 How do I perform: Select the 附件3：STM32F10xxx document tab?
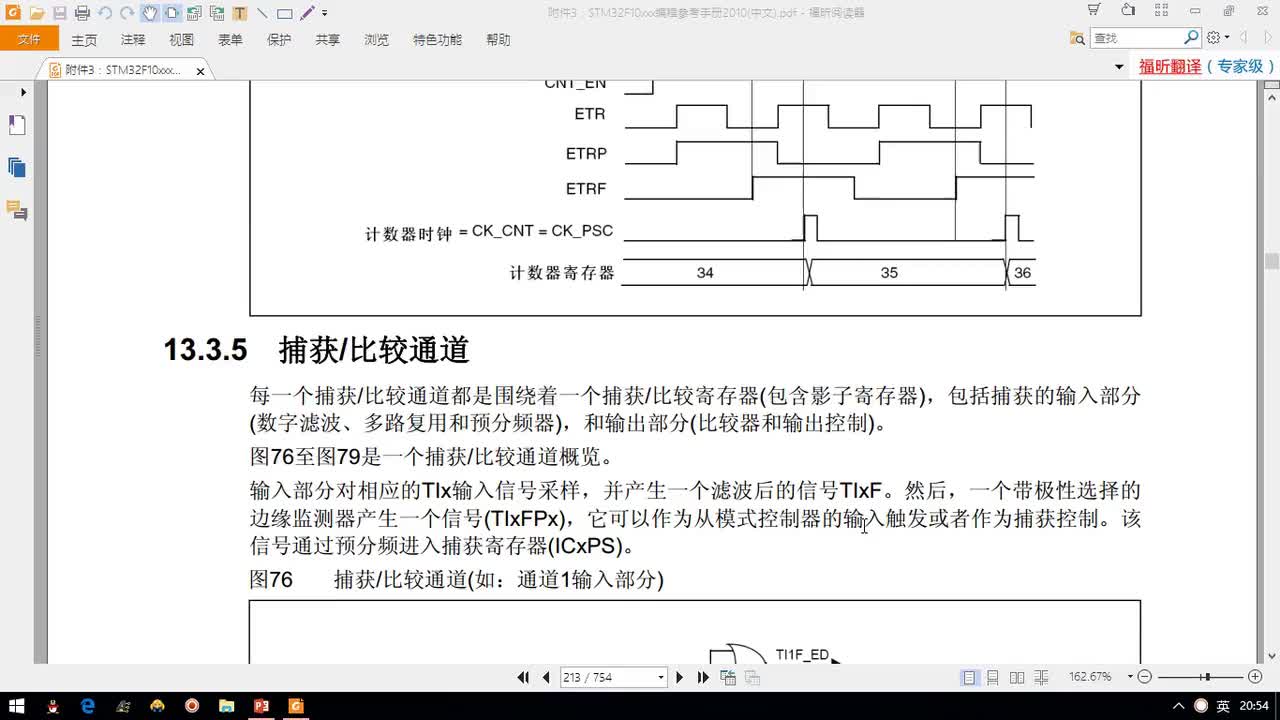pyautogui.click(x=122, y=70)
